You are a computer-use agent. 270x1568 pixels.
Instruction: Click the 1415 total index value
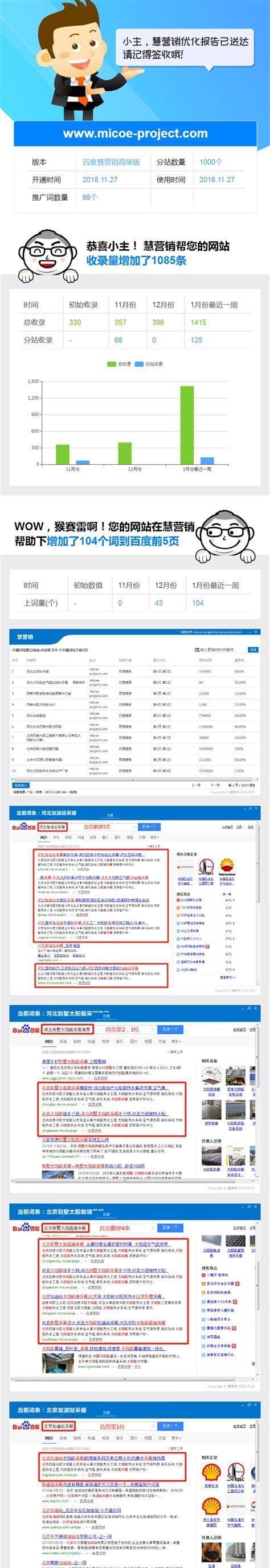tap(198, 323)
